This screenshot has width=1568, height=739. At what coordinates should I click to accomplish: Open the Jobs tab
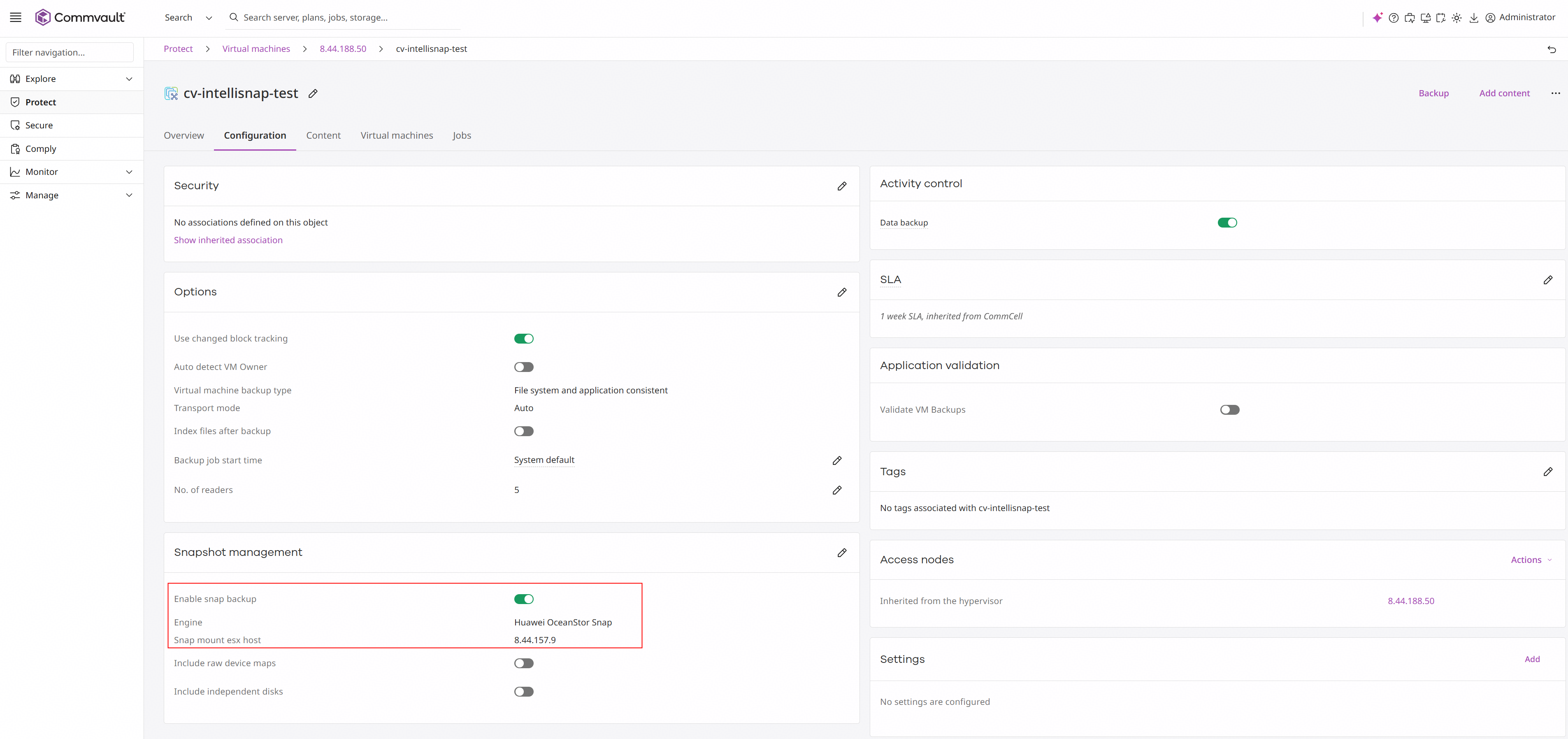point(462,135)
